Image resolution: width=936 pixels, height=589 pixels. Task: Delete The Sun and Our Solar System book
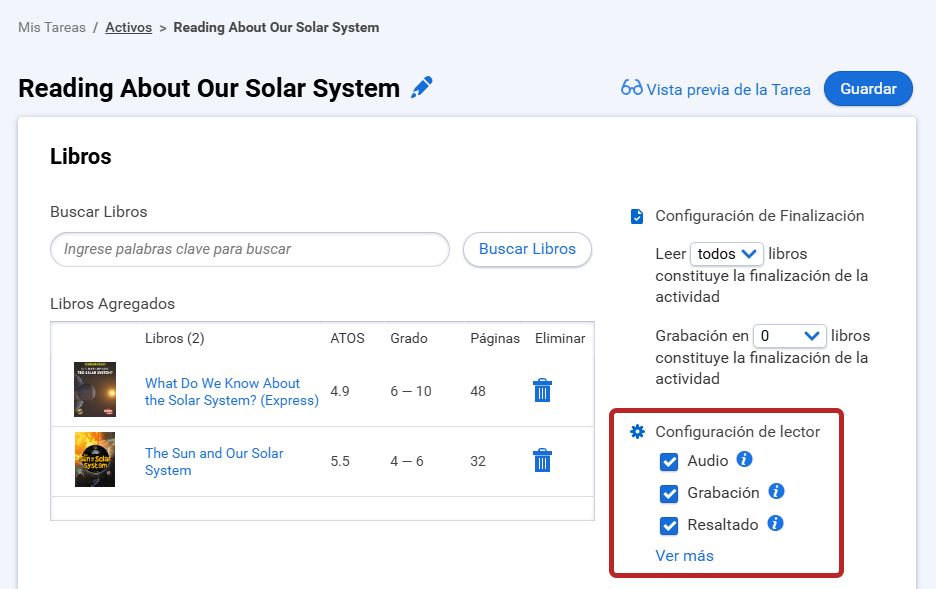point(542,460)
